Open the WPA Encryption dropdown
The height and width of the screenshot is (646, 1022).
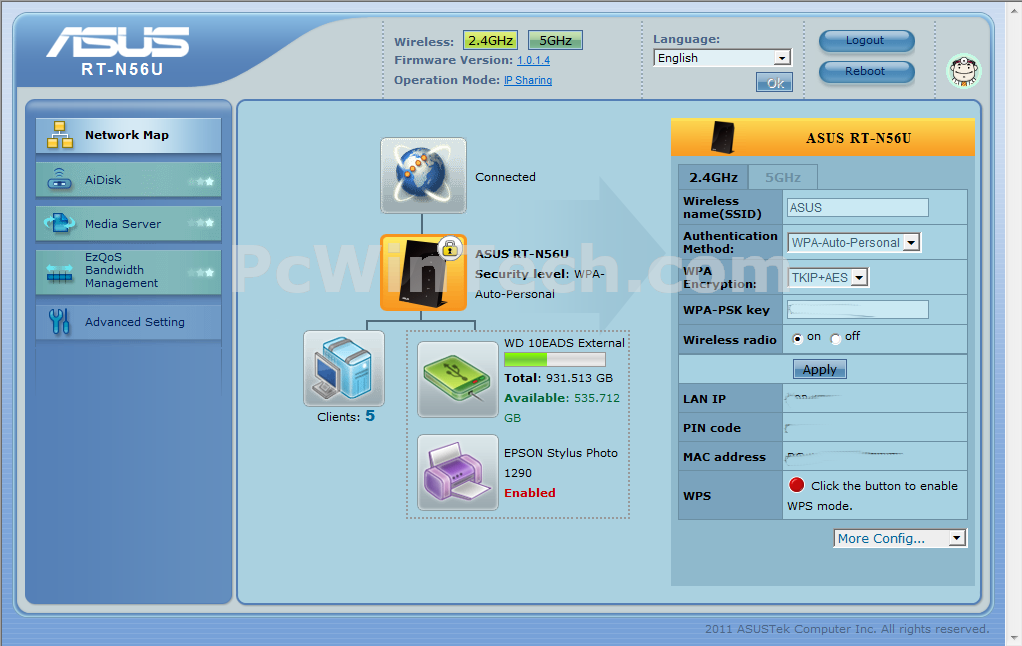tap(828, 278)
